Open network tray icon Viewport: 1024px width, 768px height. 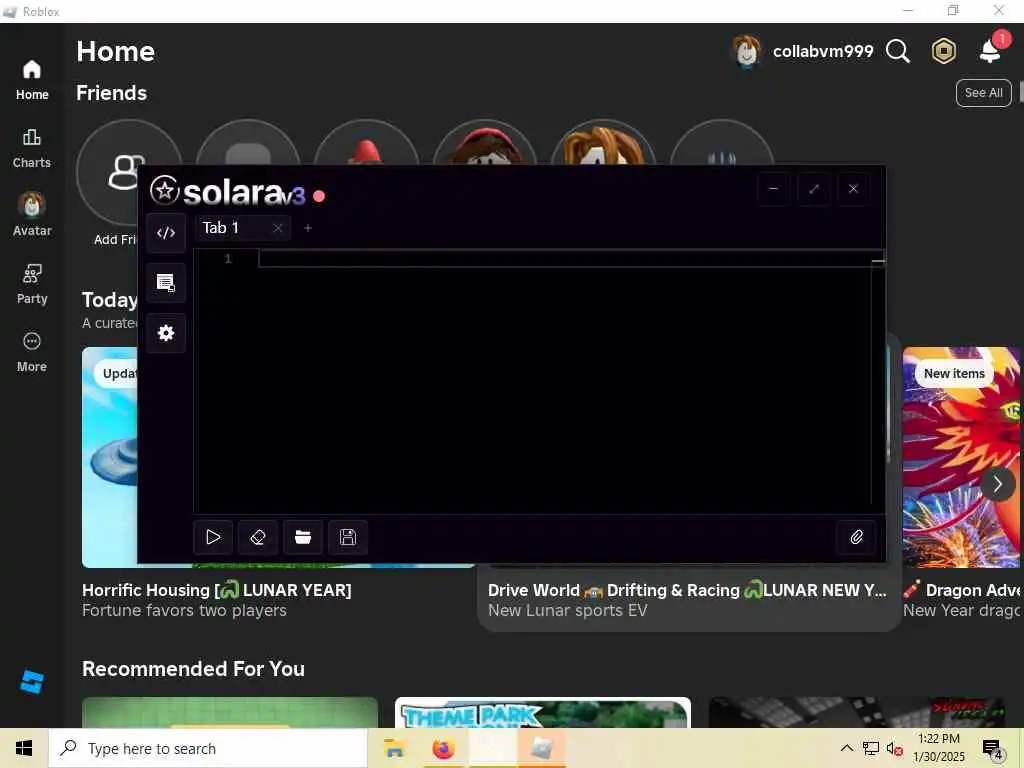click(x=871, y=748)
